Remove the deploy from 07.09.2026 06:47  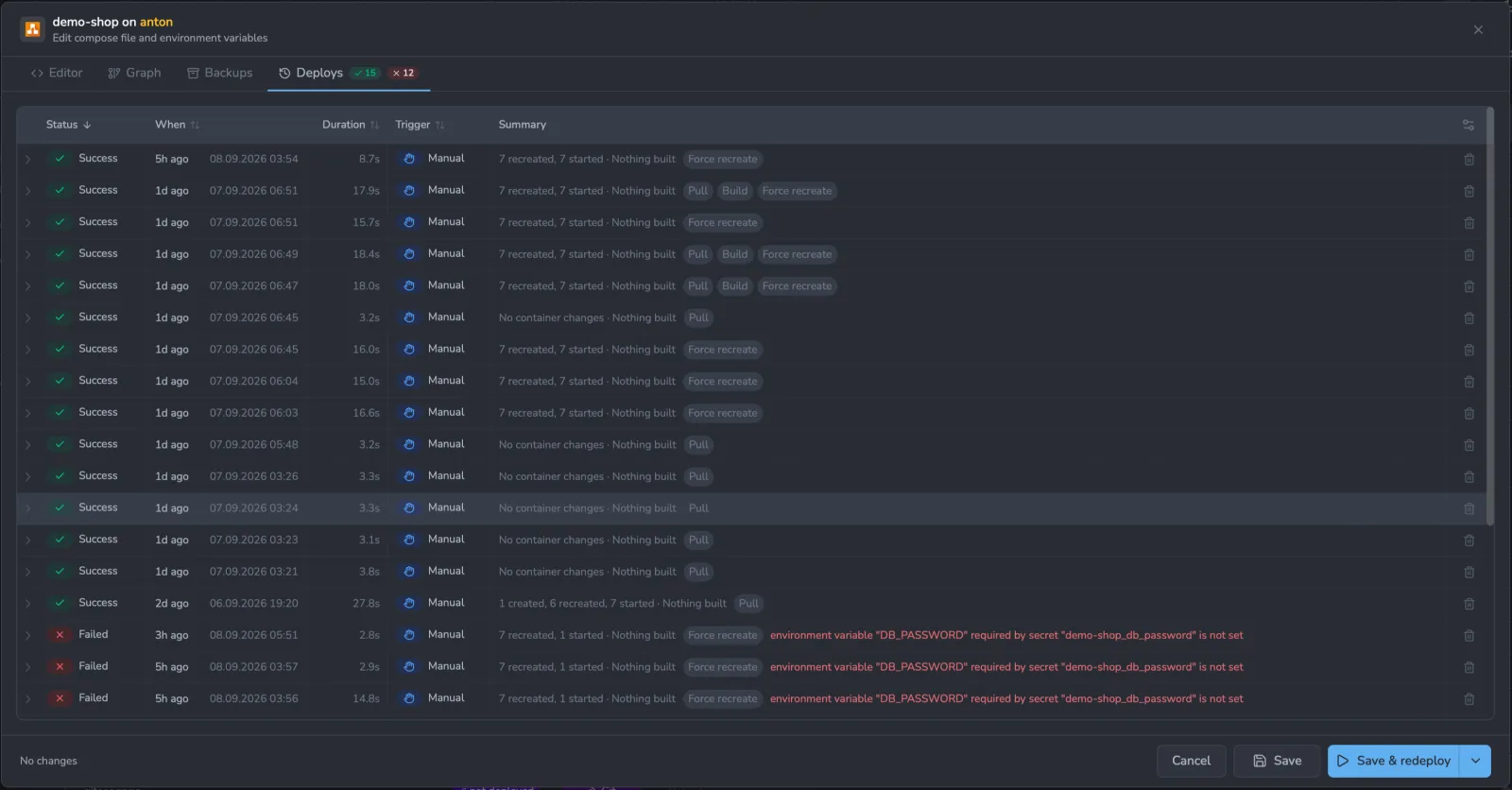tap(1469, 286)
